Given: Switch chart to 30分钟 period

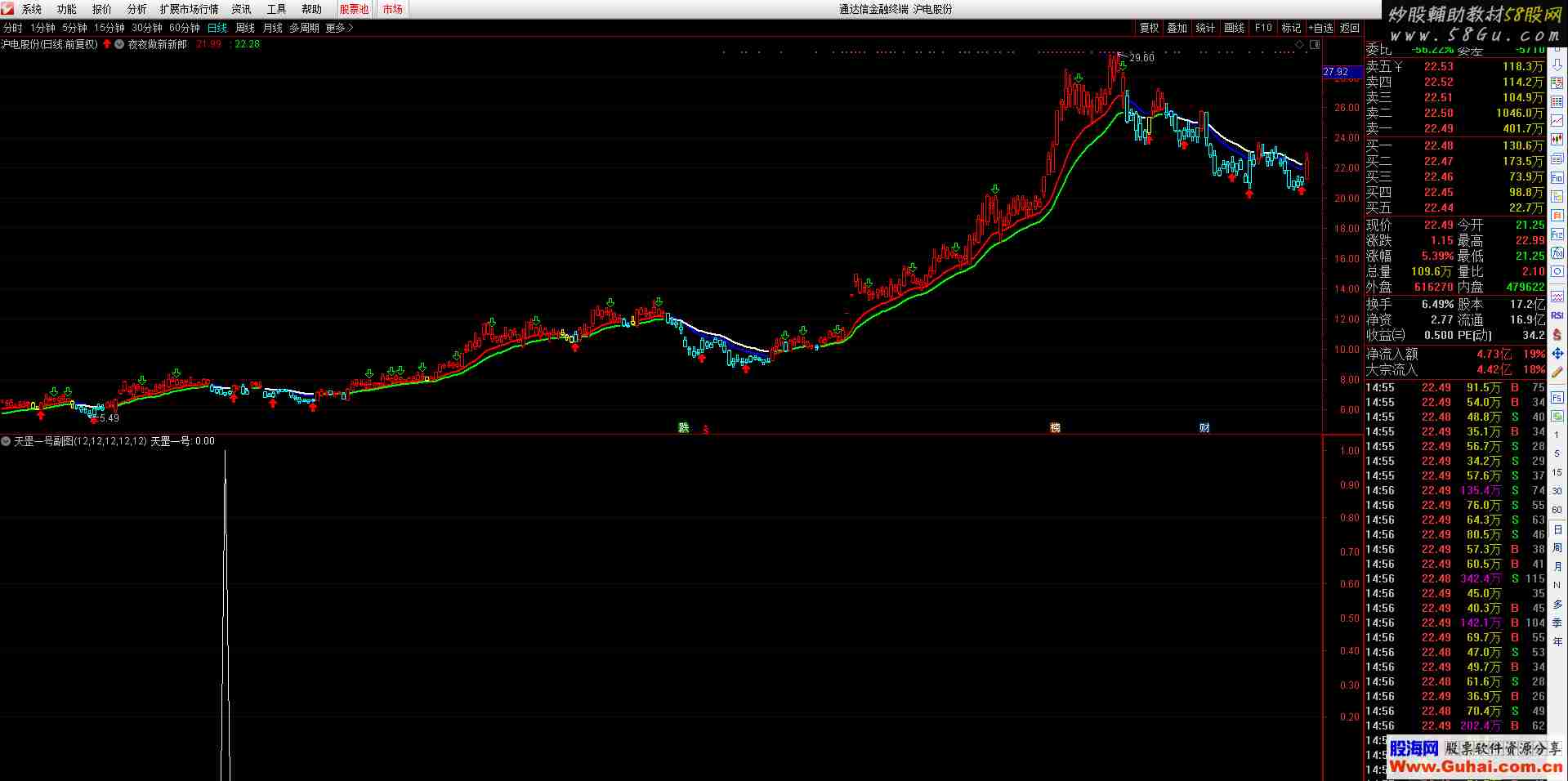Looking at the screenshot, I should [x=147, y=28].
